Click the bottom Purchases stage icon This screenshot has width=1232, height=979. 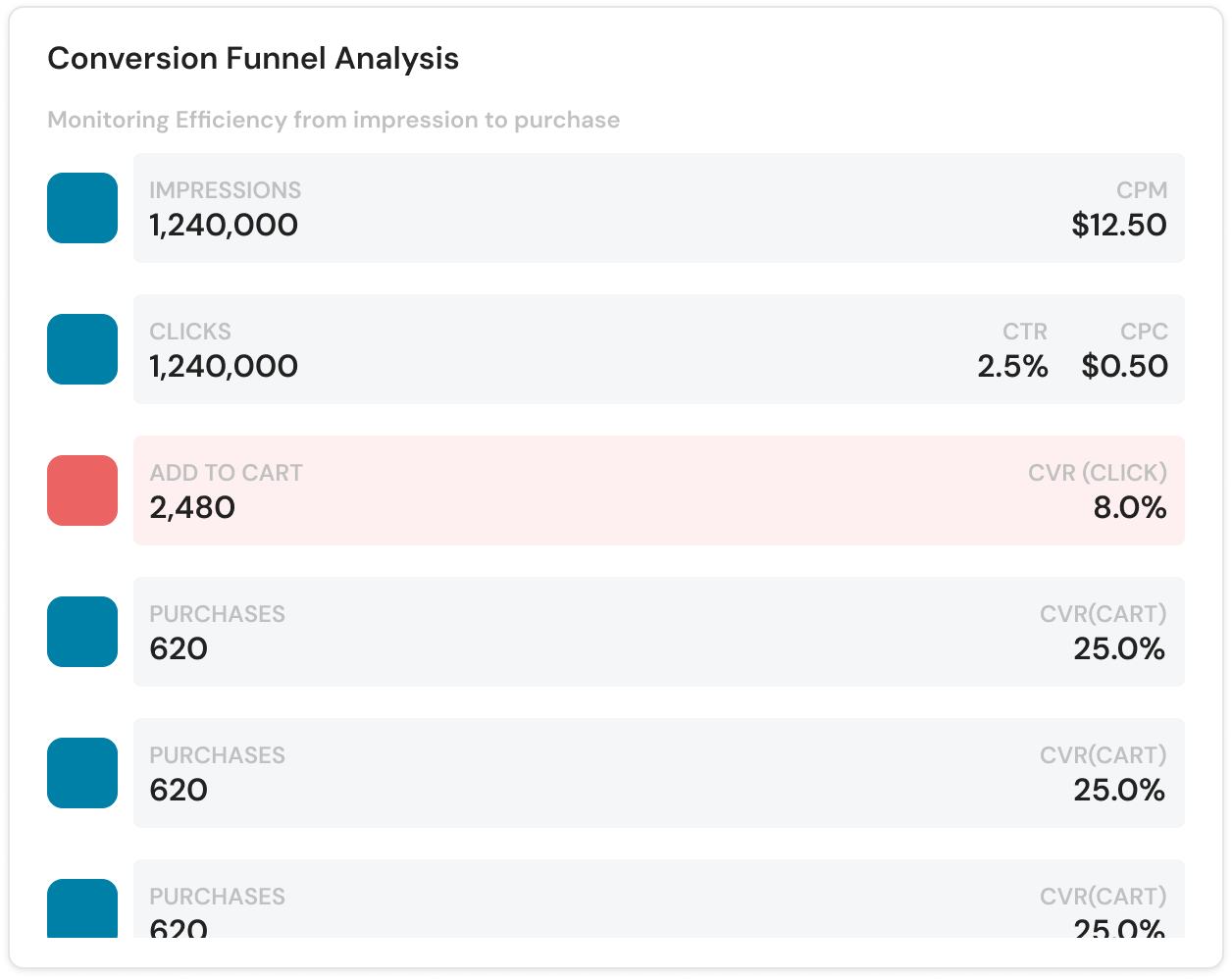81,907
